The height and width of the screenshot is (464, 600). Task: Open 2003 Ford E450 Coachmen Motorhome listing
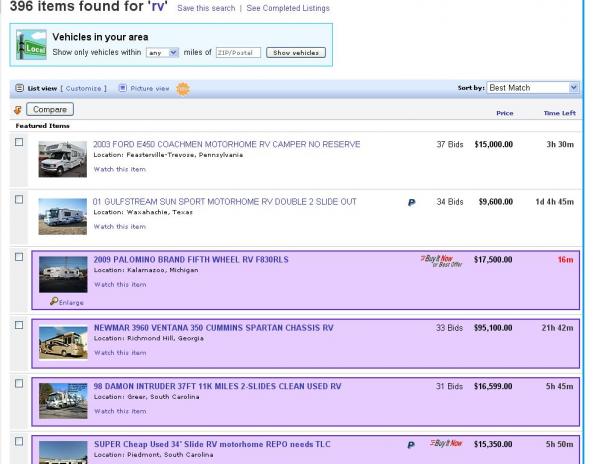pos(227,144)
